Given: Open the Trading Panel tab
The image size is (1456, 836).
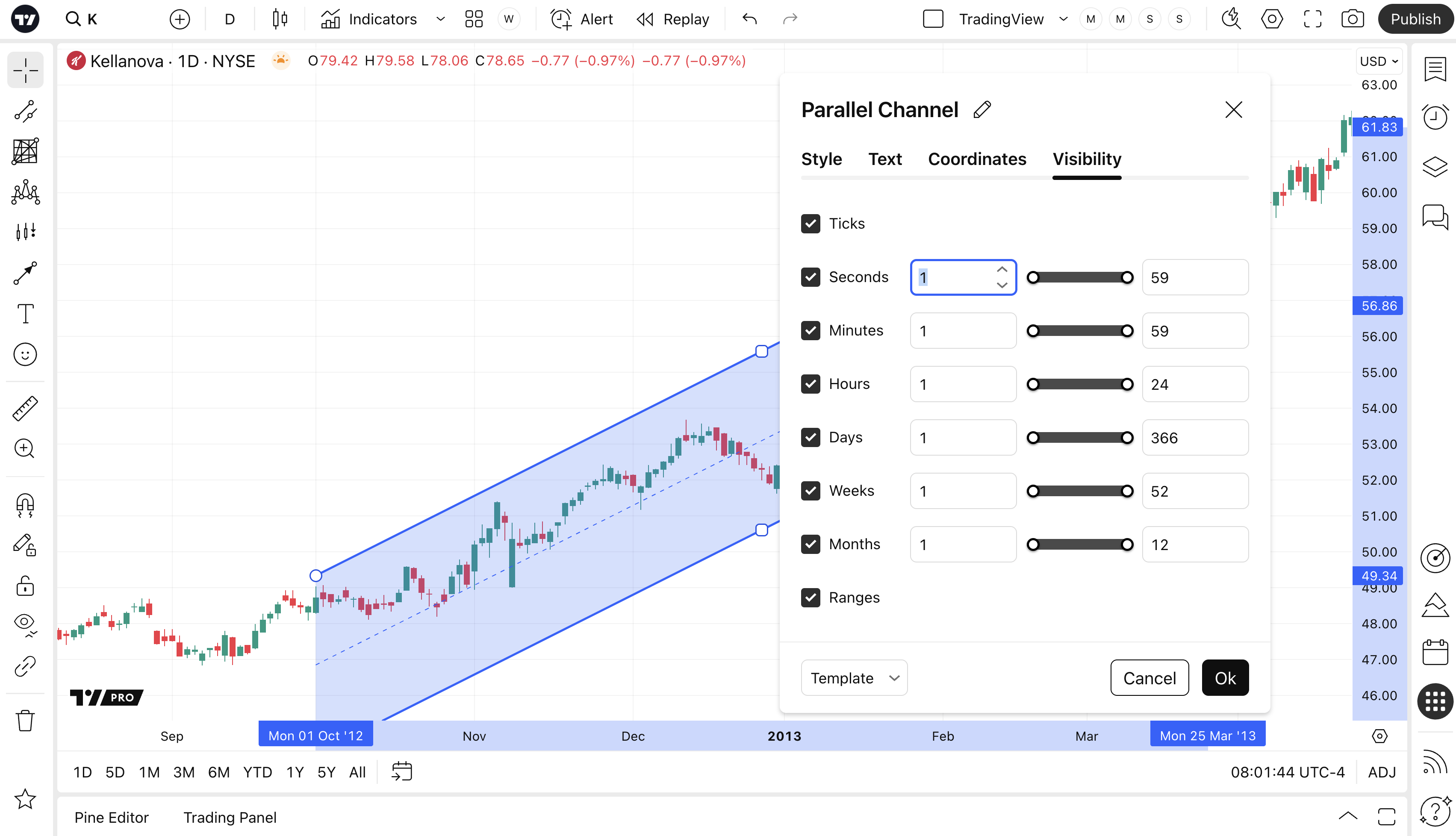Looking at the screenshot, I should (x=230, y=817).
